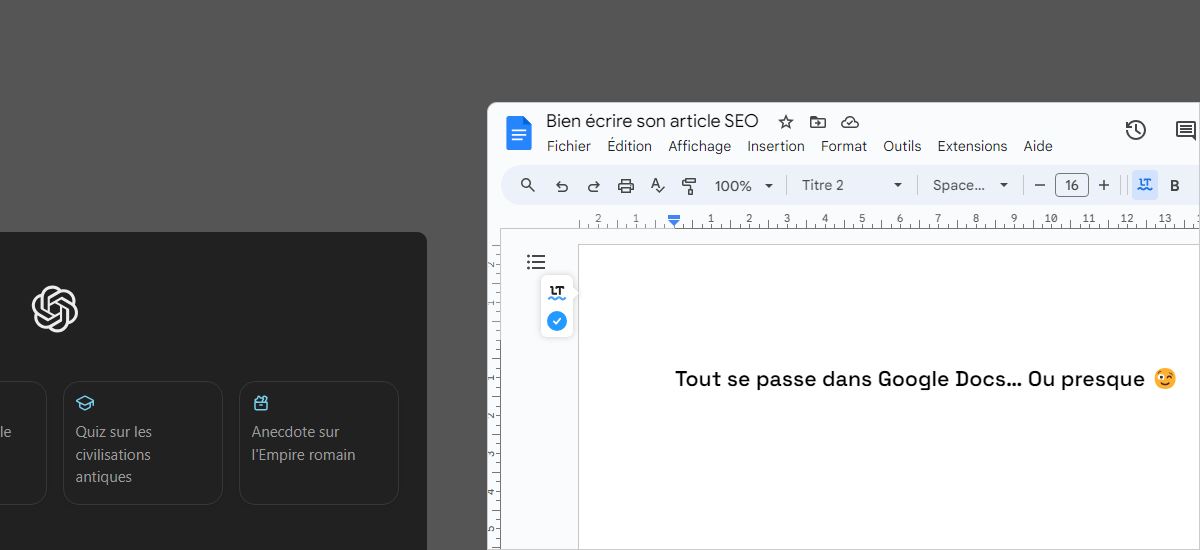
Task: Toggle LanguageTool icon in toolbar
Action: coord(1145,185)
